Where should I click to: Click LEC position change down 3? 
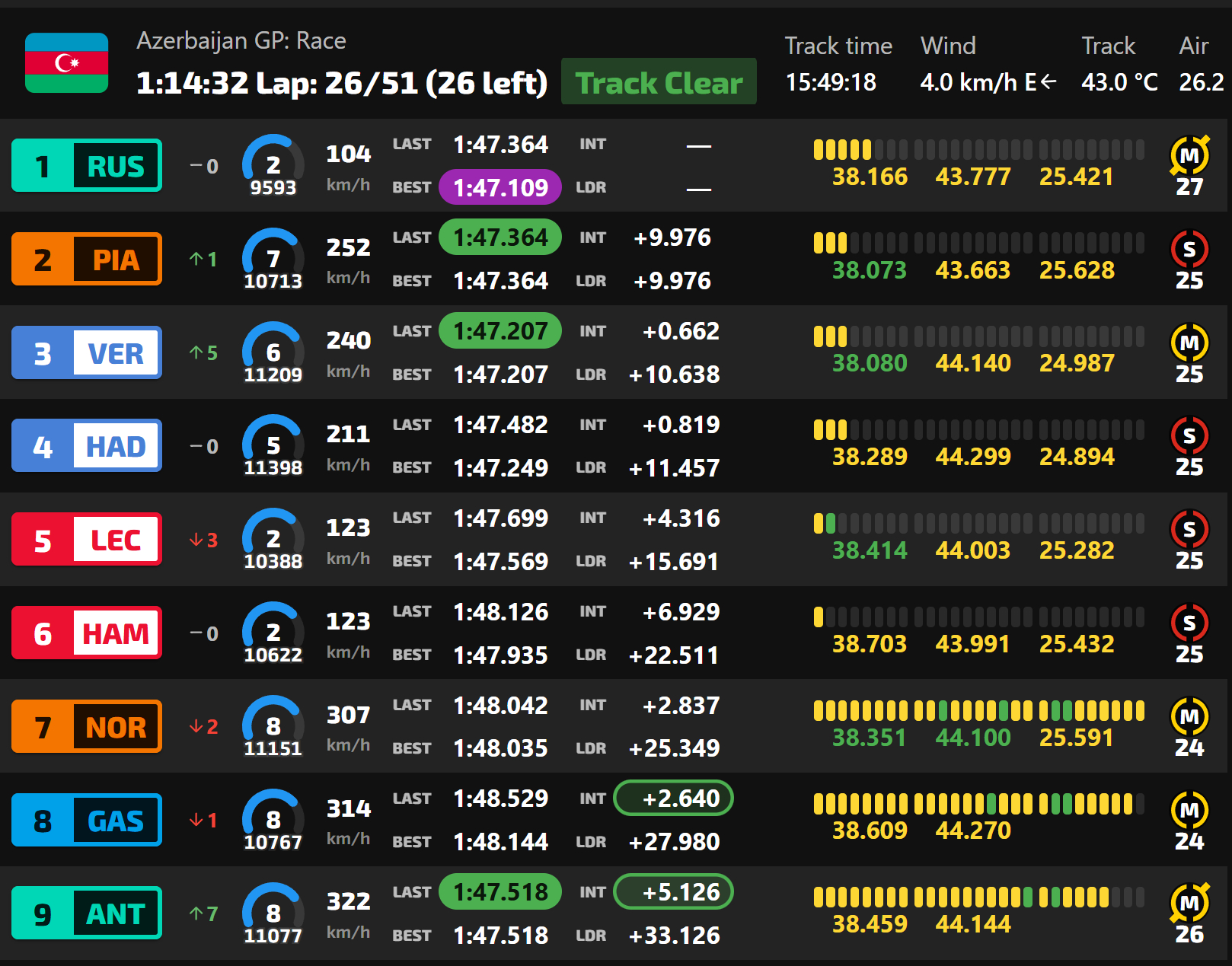click(203, 540)
